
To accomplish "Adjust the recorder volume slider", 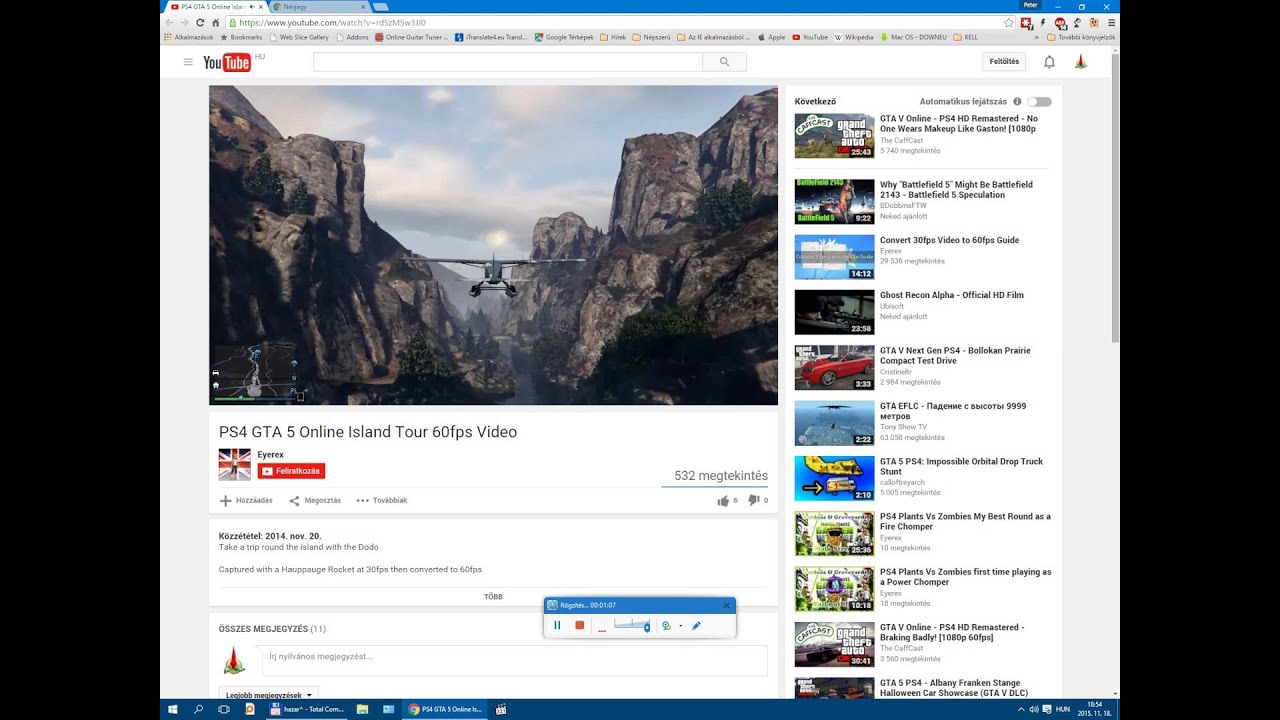I will (x=632, y=625).
